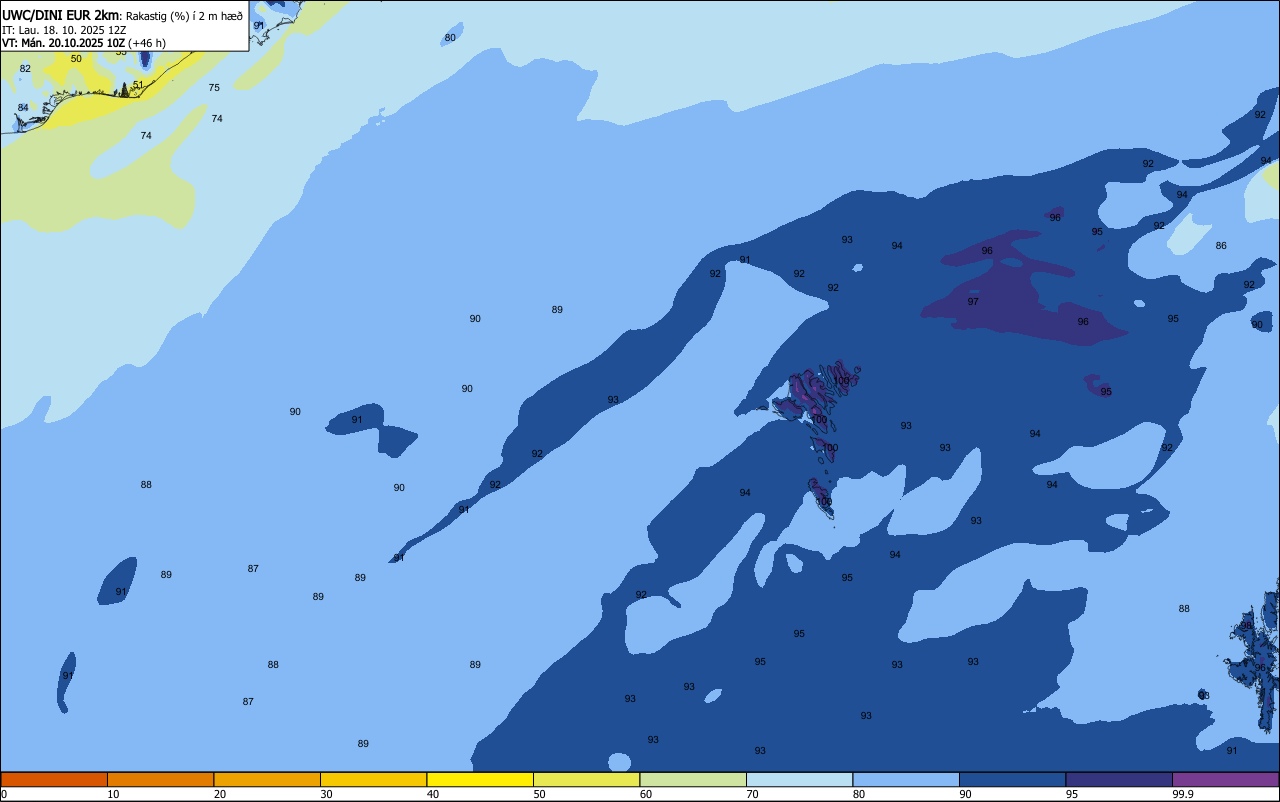This screenshot has width=1280, height=802.
Task: Click the "82" humidity value on map
Action: [25, 68]
